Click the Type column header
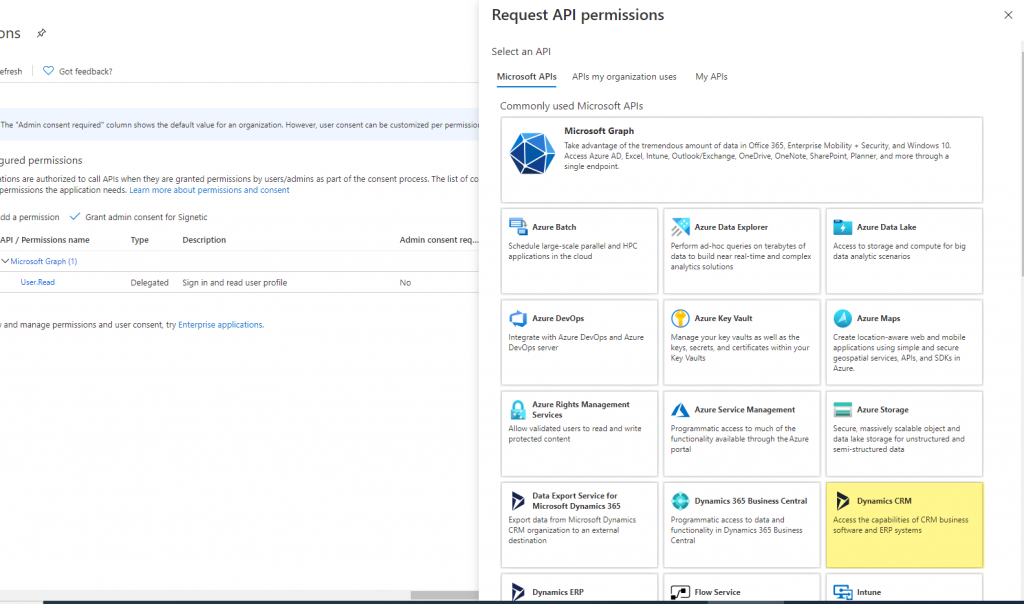The image size is (1024, 604). click(x=140, y=240)
